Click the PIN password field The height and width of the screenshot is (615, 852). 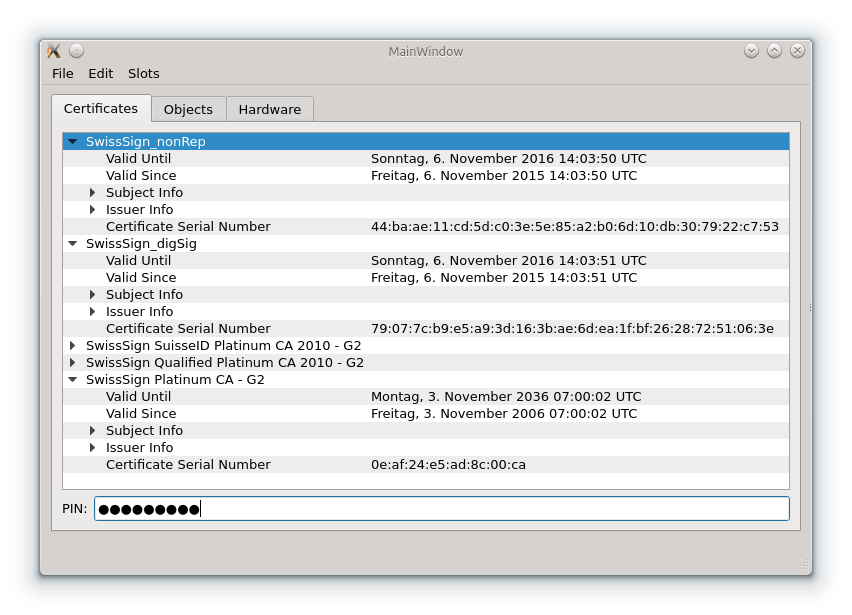pos(441,509)
